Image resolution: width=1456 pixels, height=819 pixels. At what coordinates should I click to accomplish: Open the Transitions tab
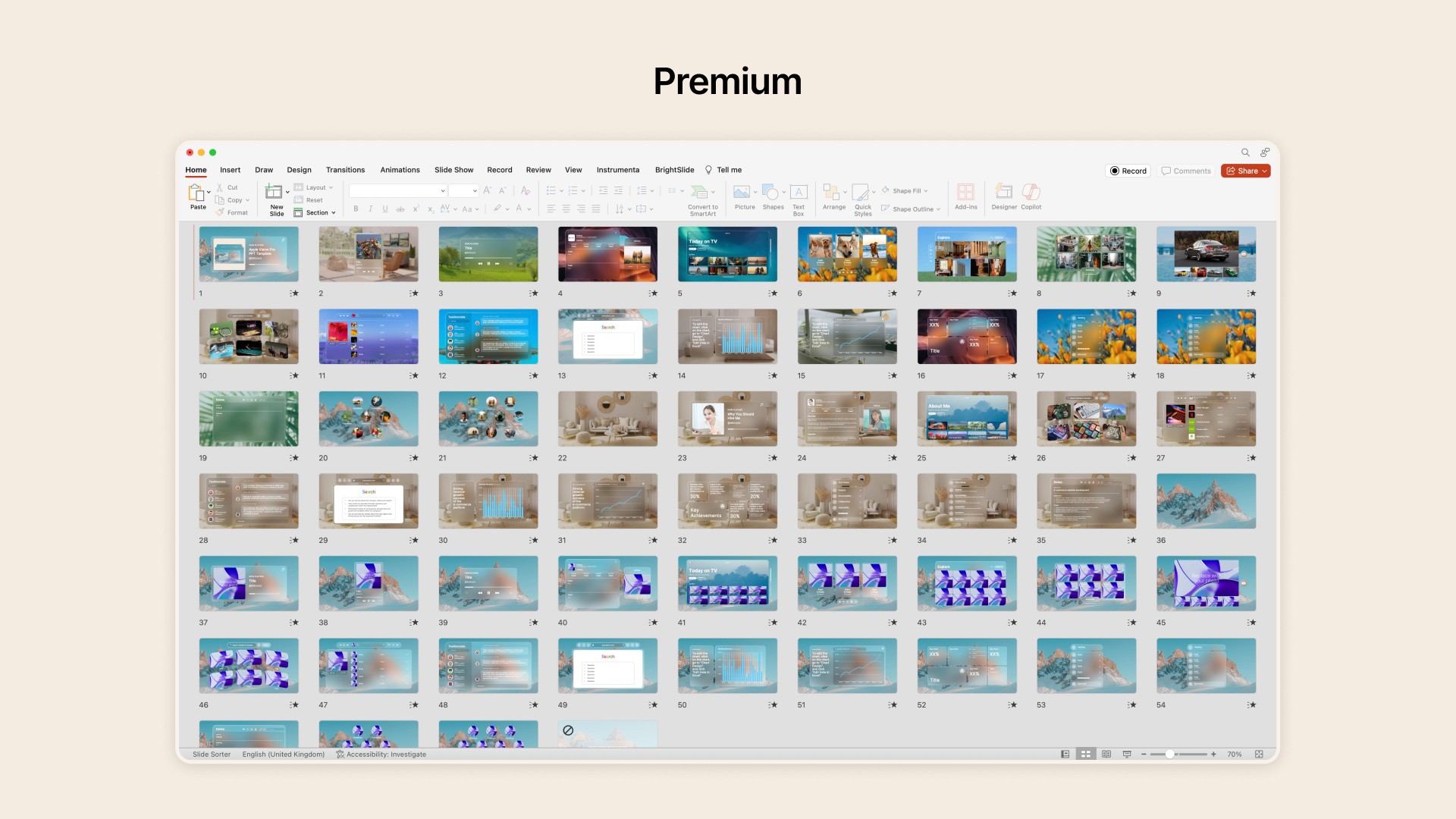[x=345, y=170]
